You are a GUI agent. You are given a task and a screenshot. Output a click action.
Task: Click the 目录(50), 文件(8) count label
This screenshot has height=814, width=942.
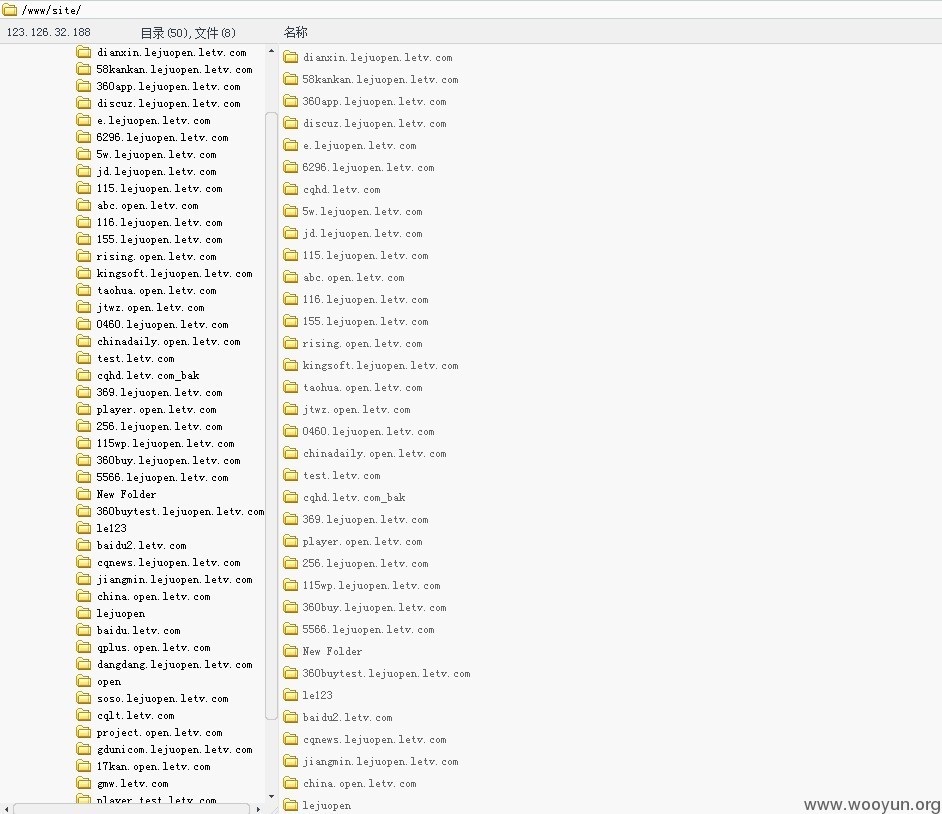click(188, 32)
